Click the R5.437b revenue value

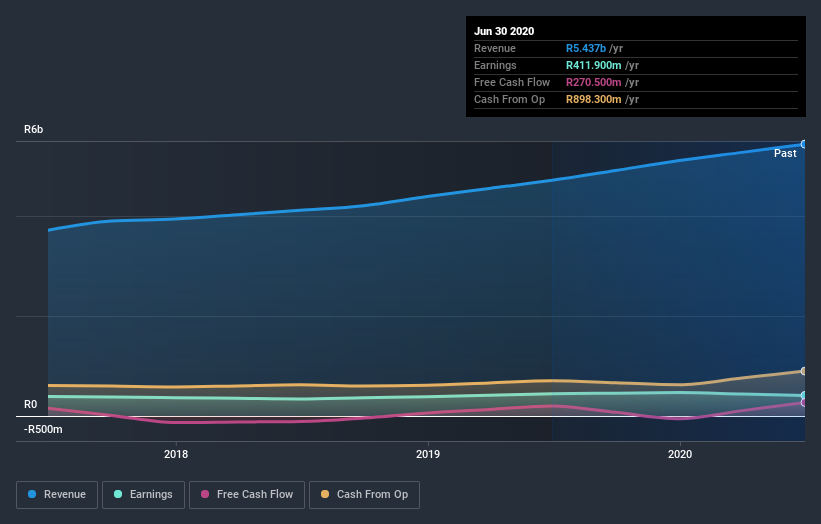pos(585,48)
